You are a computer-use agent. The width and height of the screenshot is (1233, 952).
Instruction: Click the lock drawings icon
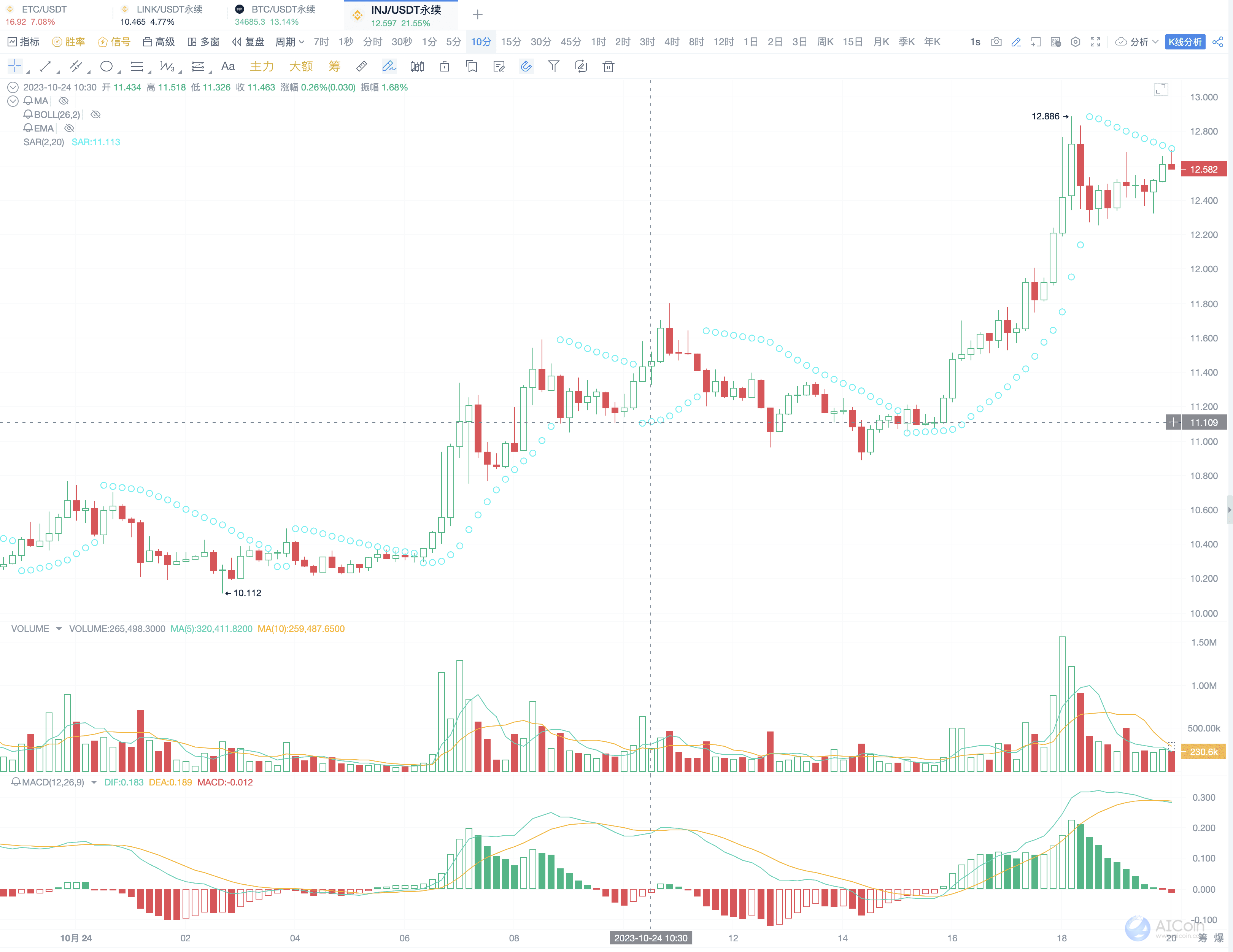point(445,67)
